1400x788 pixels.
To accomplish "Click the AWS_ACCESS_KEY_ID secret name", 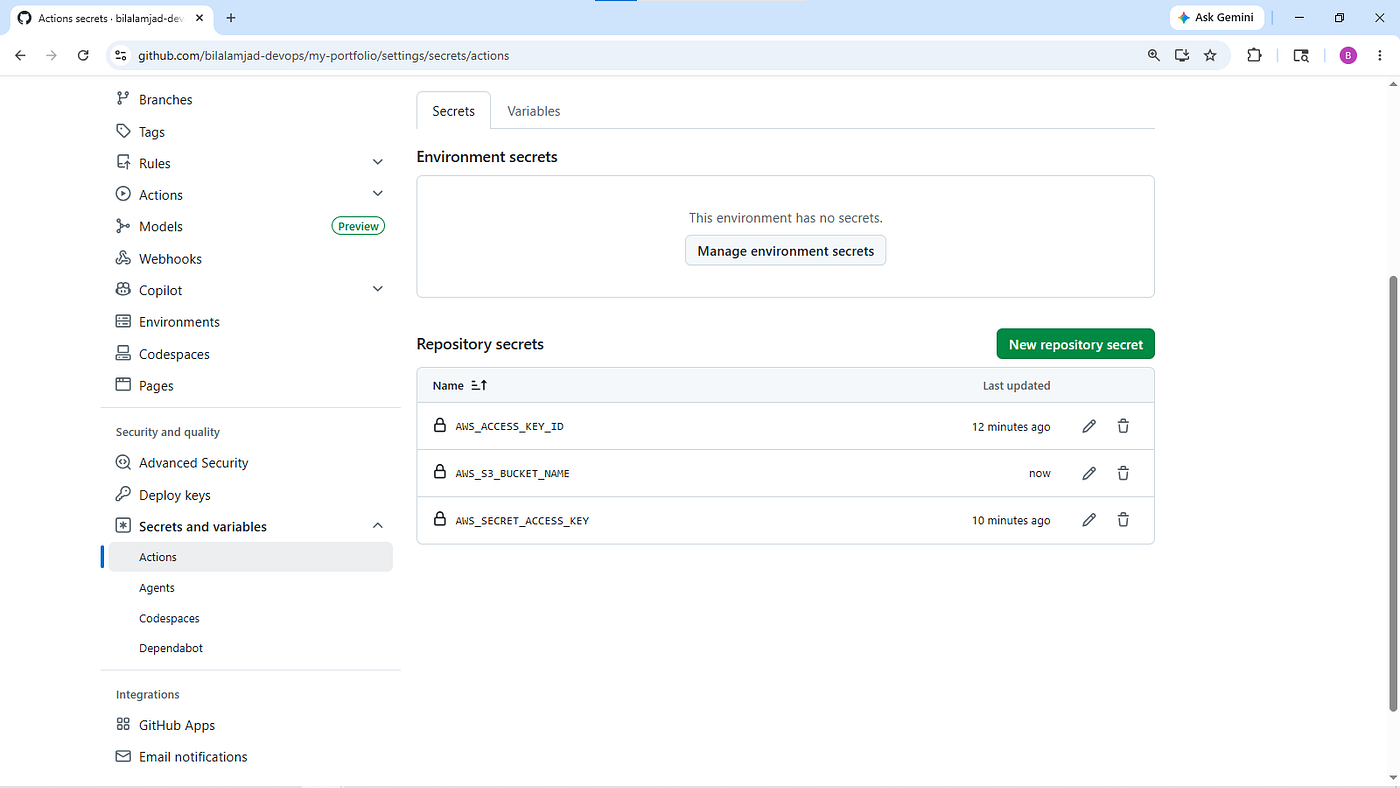I will (x=510, y=427).
